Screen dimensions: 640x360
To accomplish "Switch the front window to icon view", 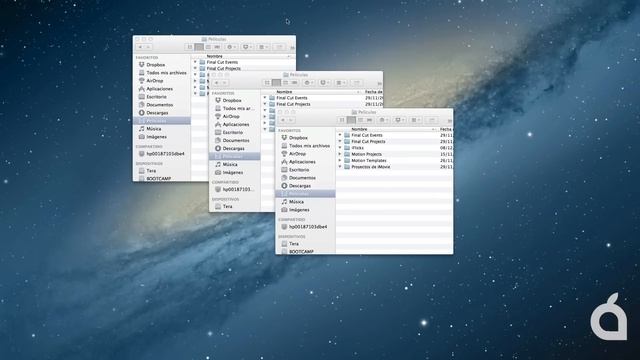I will point(342,120).
